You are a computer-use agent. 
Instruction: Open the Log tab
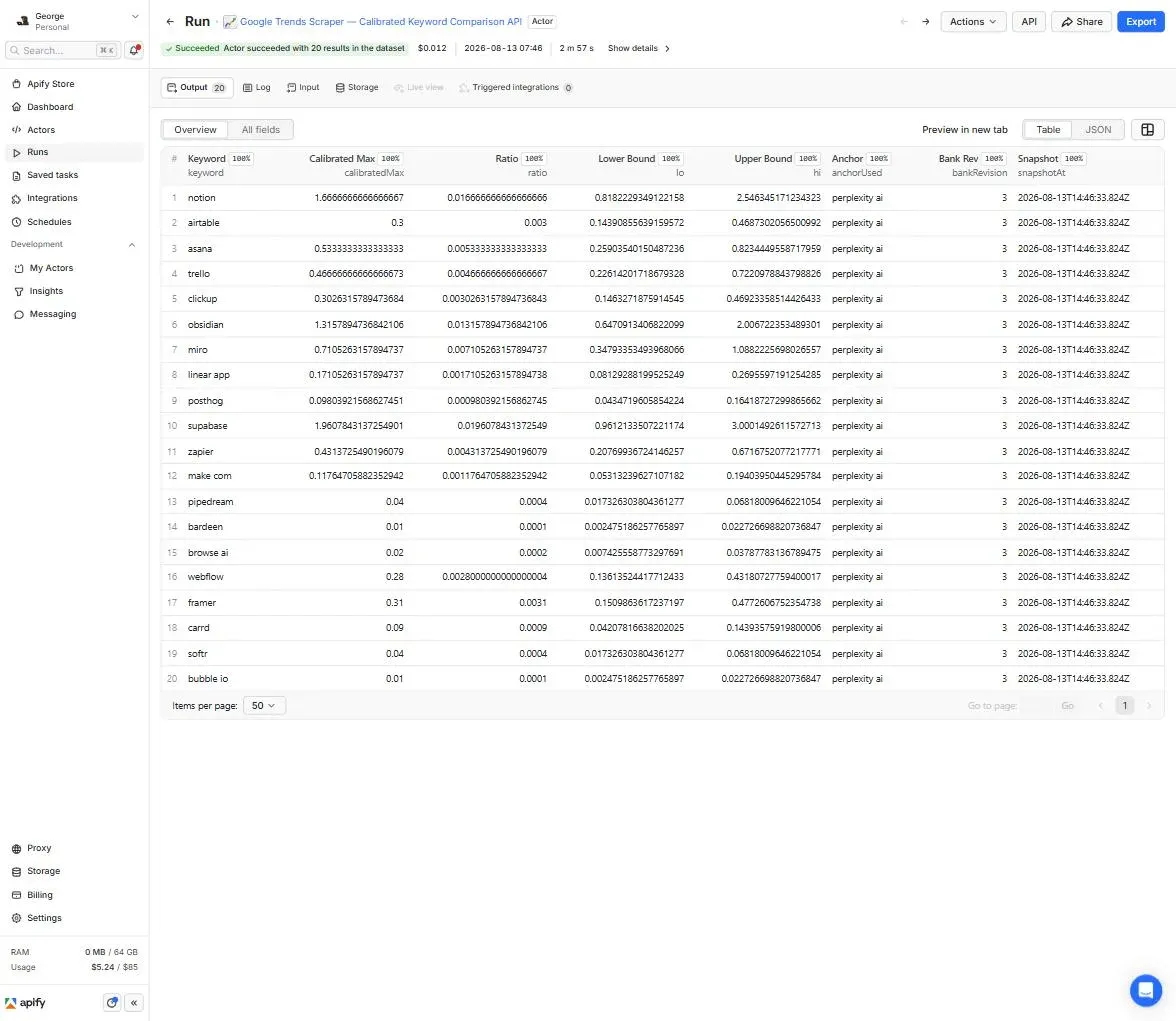[256, 88]
